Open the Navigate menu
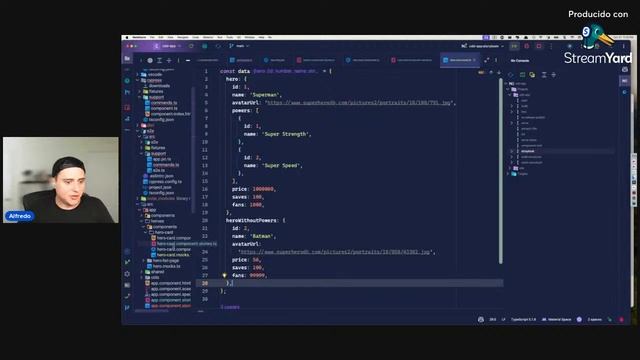Viewport: 640px width, 360px height. pyautogui.click(x=183, y=37)
